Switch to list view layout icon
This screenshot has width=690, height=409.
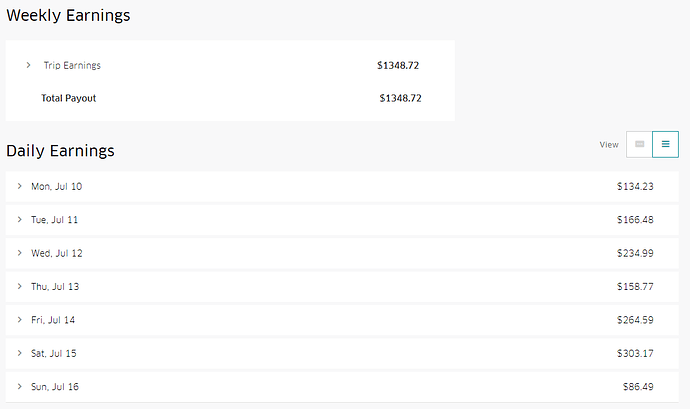click(665, 144)
